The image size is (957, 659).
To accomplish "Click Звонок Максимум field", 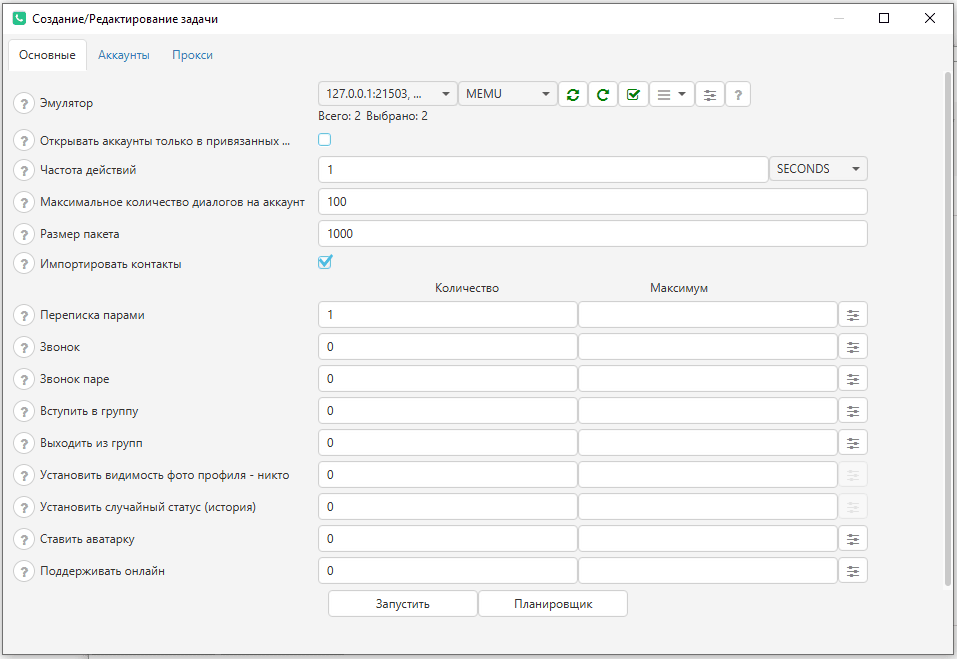I will (708, 347).
